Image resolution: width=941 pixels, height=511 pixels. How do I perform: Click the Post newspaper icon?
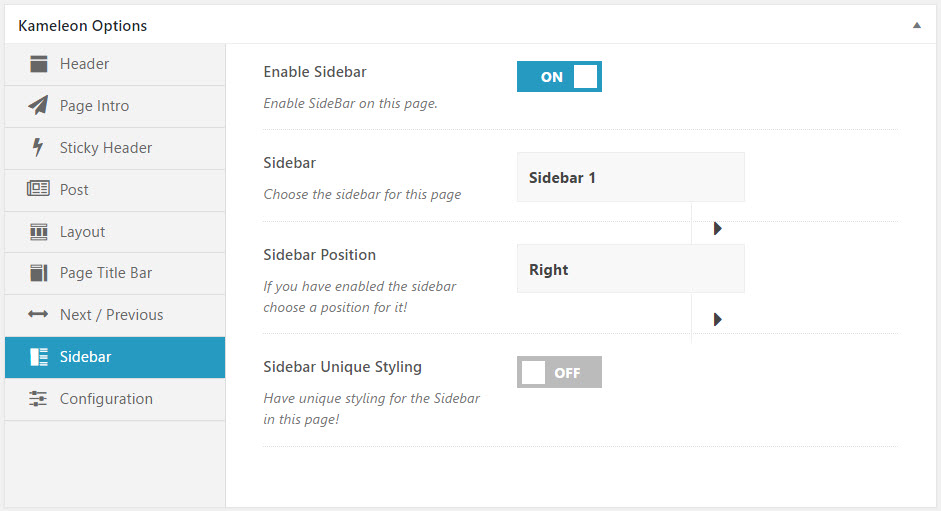point(38,190)
